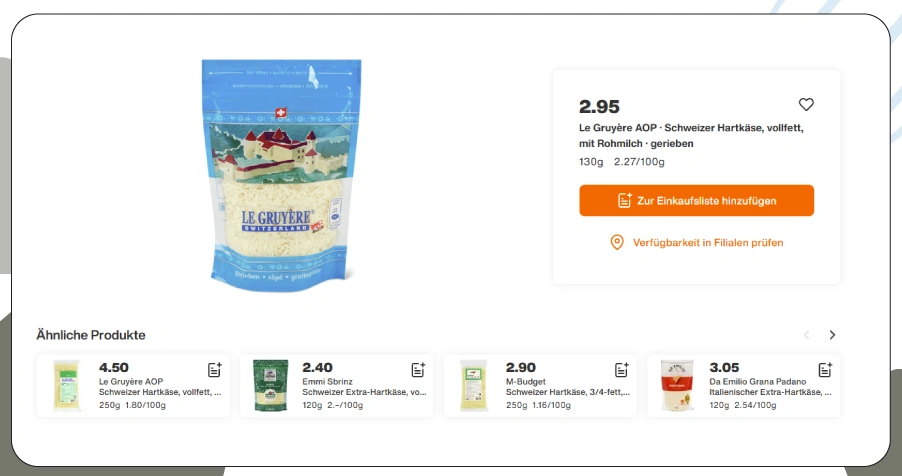
Task: Click the location pin icon
Action: pyautogui.click(x=617, y=242)
